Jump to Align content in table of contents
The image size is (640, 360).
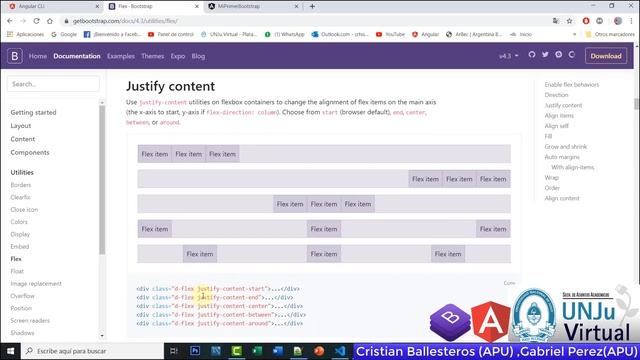click(562, 198)
